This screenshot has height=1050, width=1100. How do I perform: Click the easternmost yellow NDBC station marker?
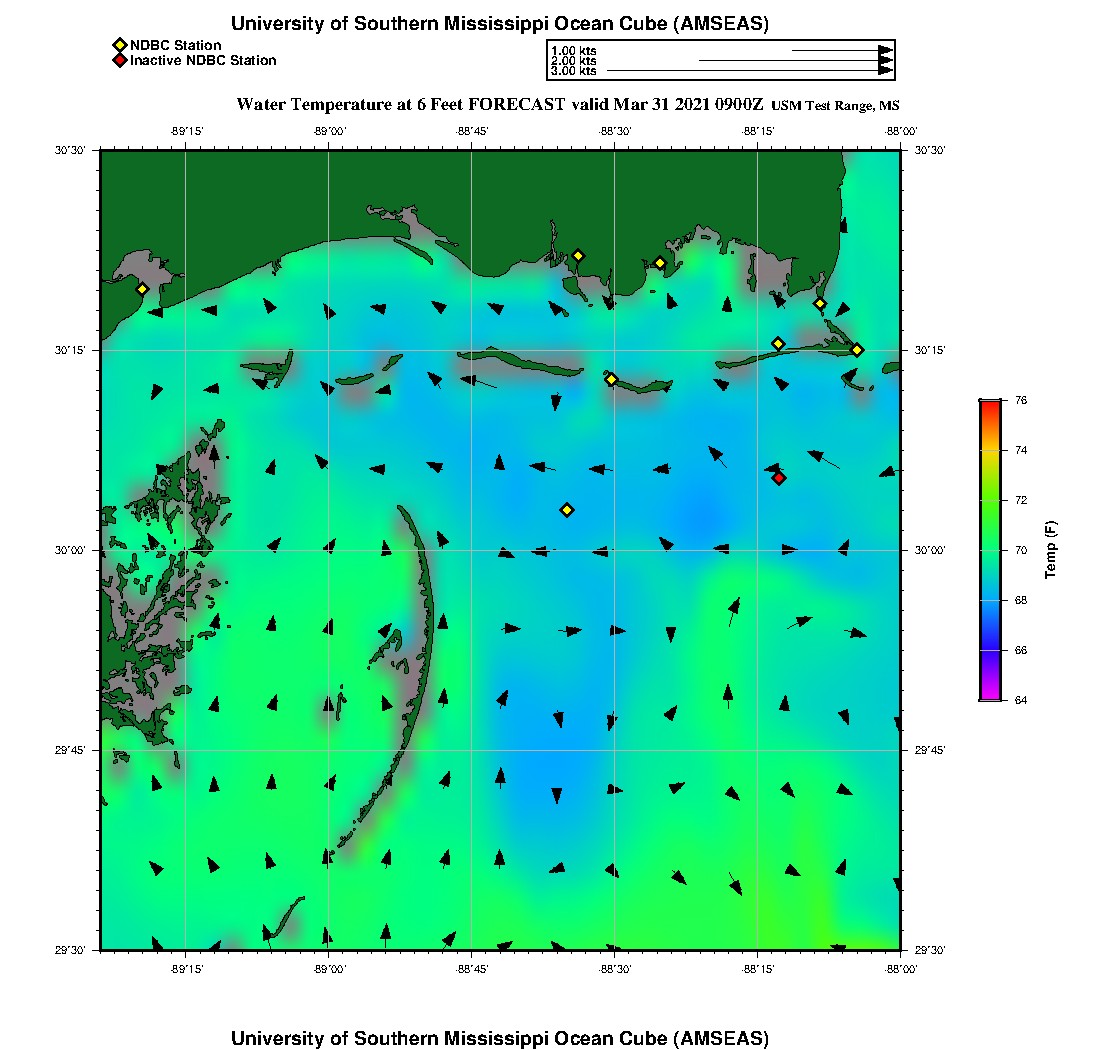tap(857, 349)
